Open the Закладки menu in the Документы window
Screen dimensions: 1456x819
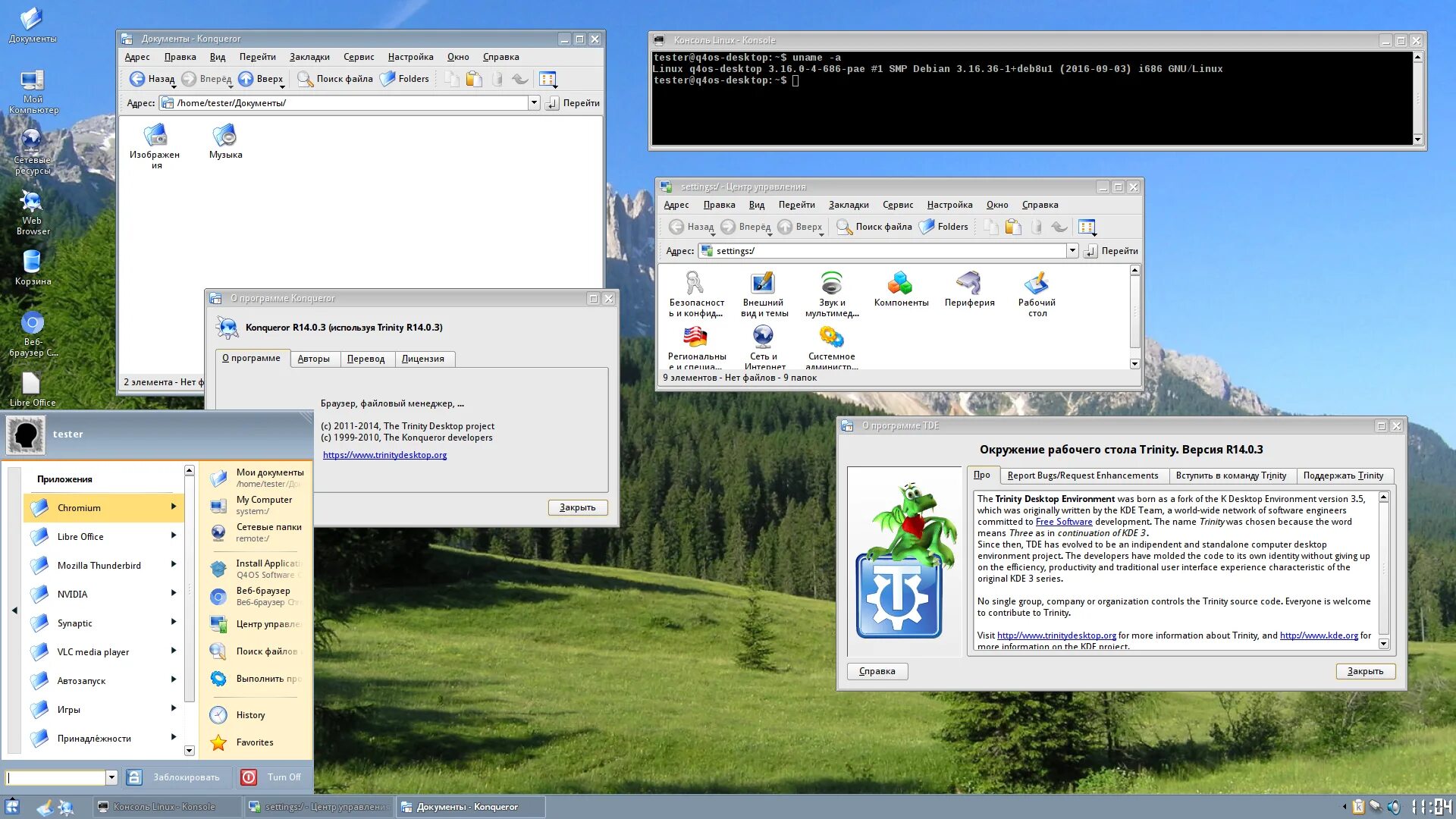(x=309, y=57)
